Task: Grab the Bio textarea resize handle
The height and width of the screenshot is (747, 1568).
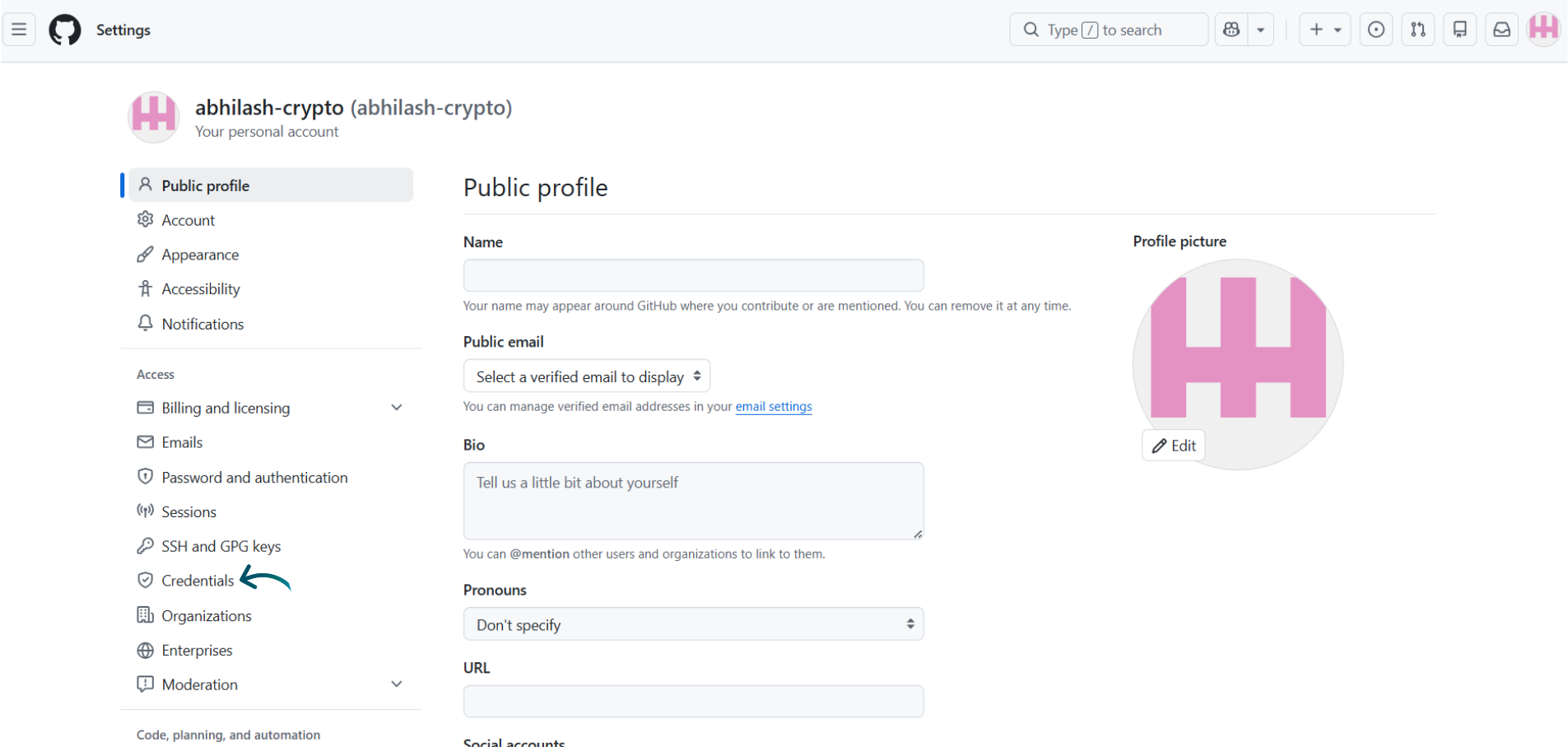Action: tap(918, 535)
